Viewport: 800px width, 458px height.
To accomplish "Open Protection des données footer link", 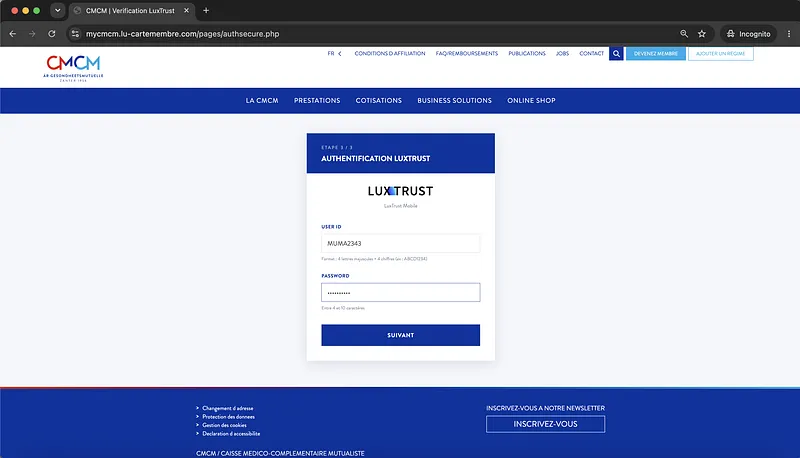I will point(228,417).
